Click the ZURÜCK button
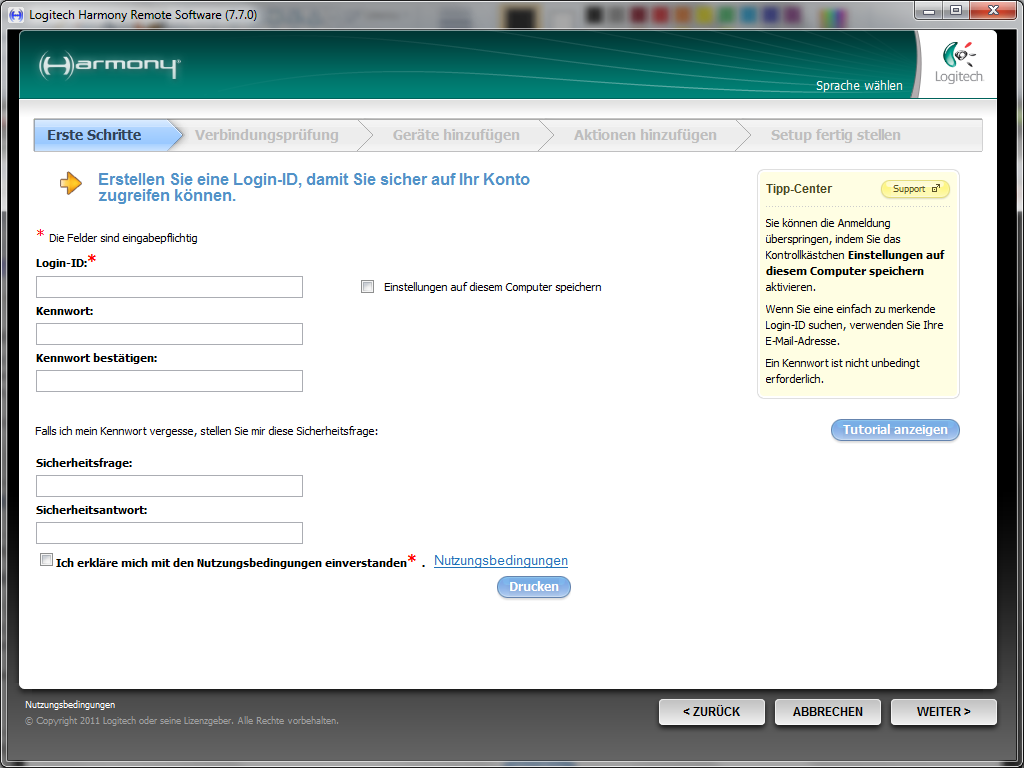This screenshot has height=768, width=1024. point(711,712)
